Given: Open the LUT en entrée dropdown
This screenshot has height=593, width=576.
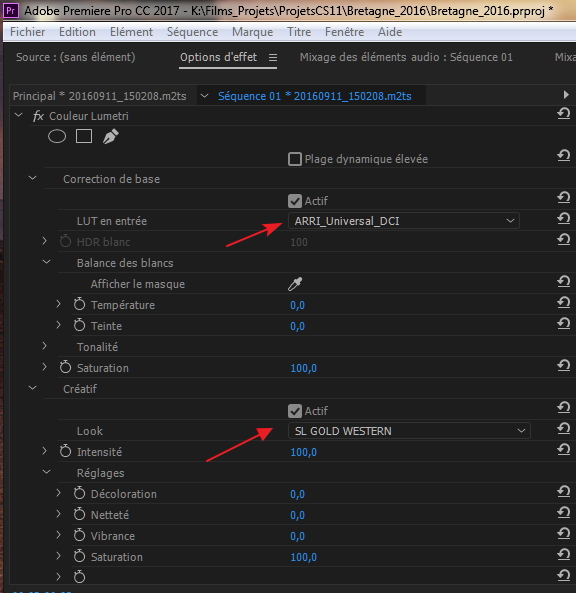Looking at the screenshot, I should coord(404,221).
